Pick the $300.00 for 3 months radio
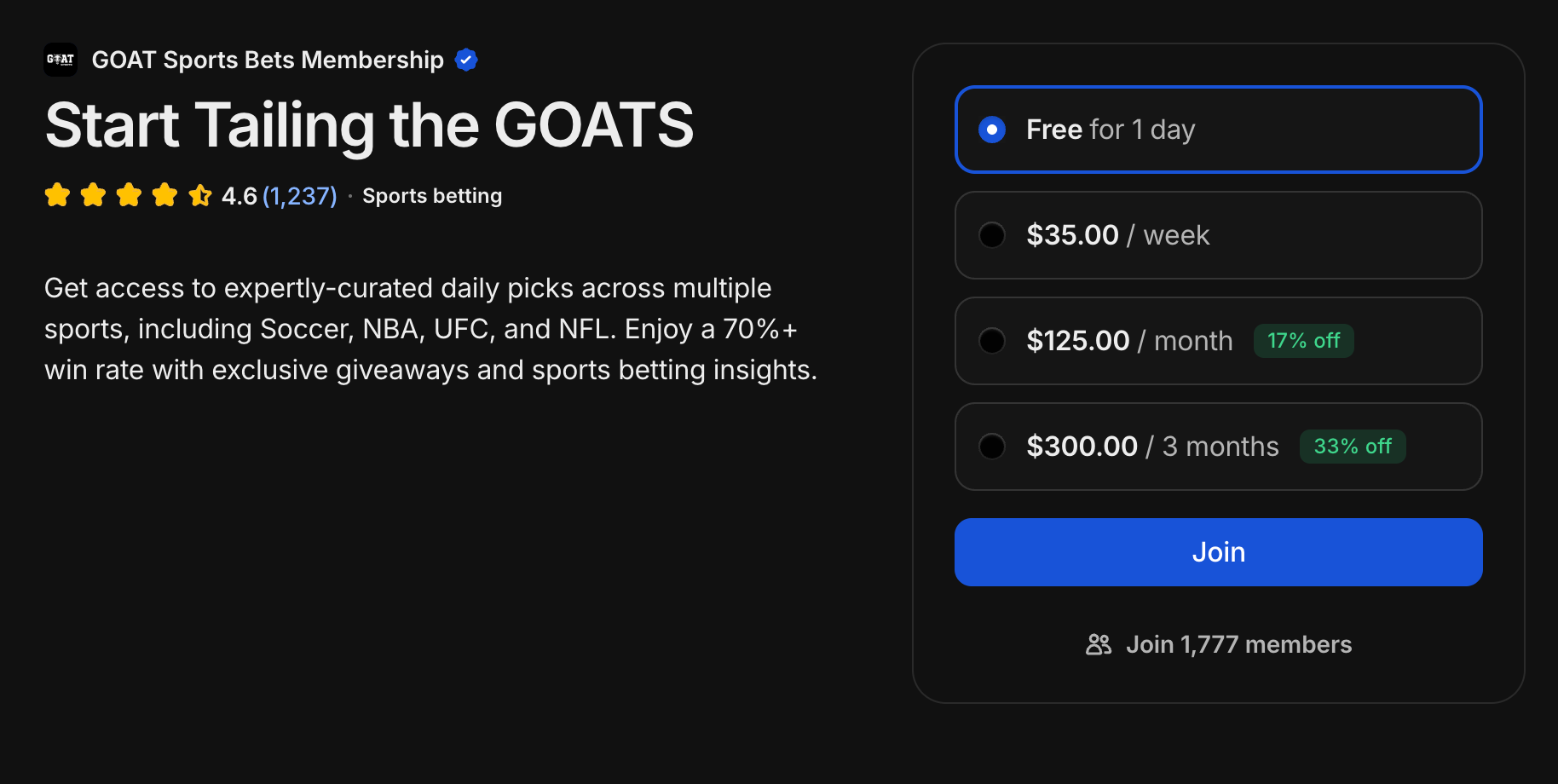Screen dimensions: 1558x784 click(992, 447)
